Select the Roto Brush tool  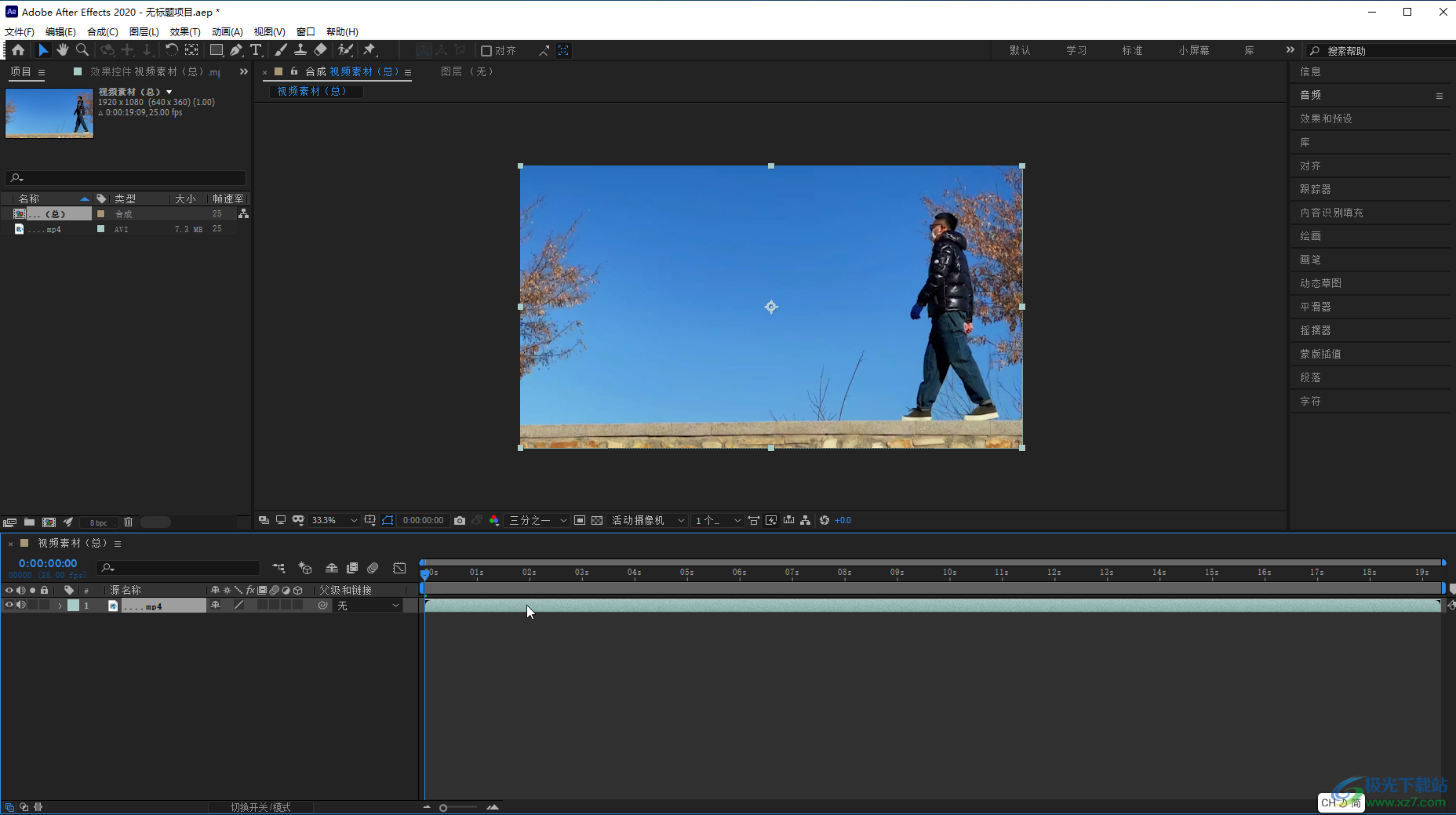(x=345, y=50)
